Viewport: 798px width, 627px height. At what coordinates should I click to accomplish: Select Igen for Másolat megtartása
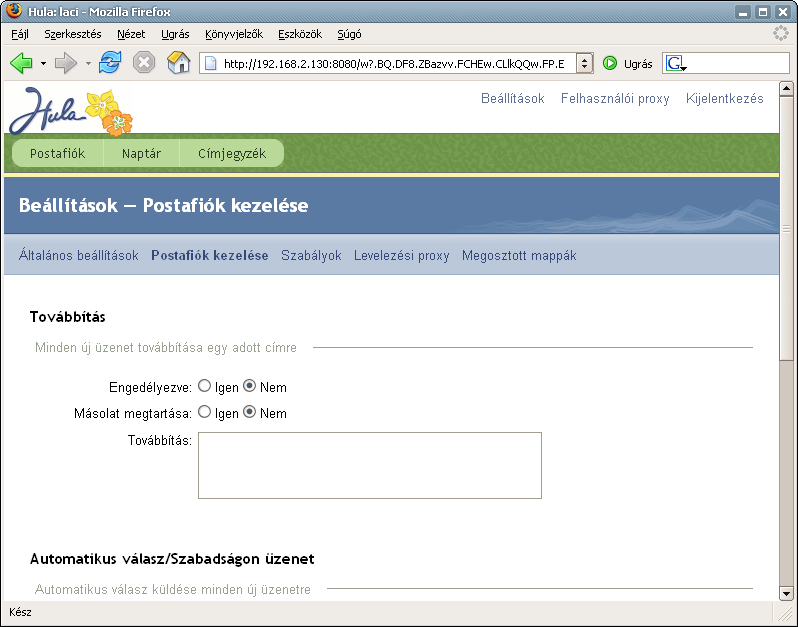tap(205, 411)
